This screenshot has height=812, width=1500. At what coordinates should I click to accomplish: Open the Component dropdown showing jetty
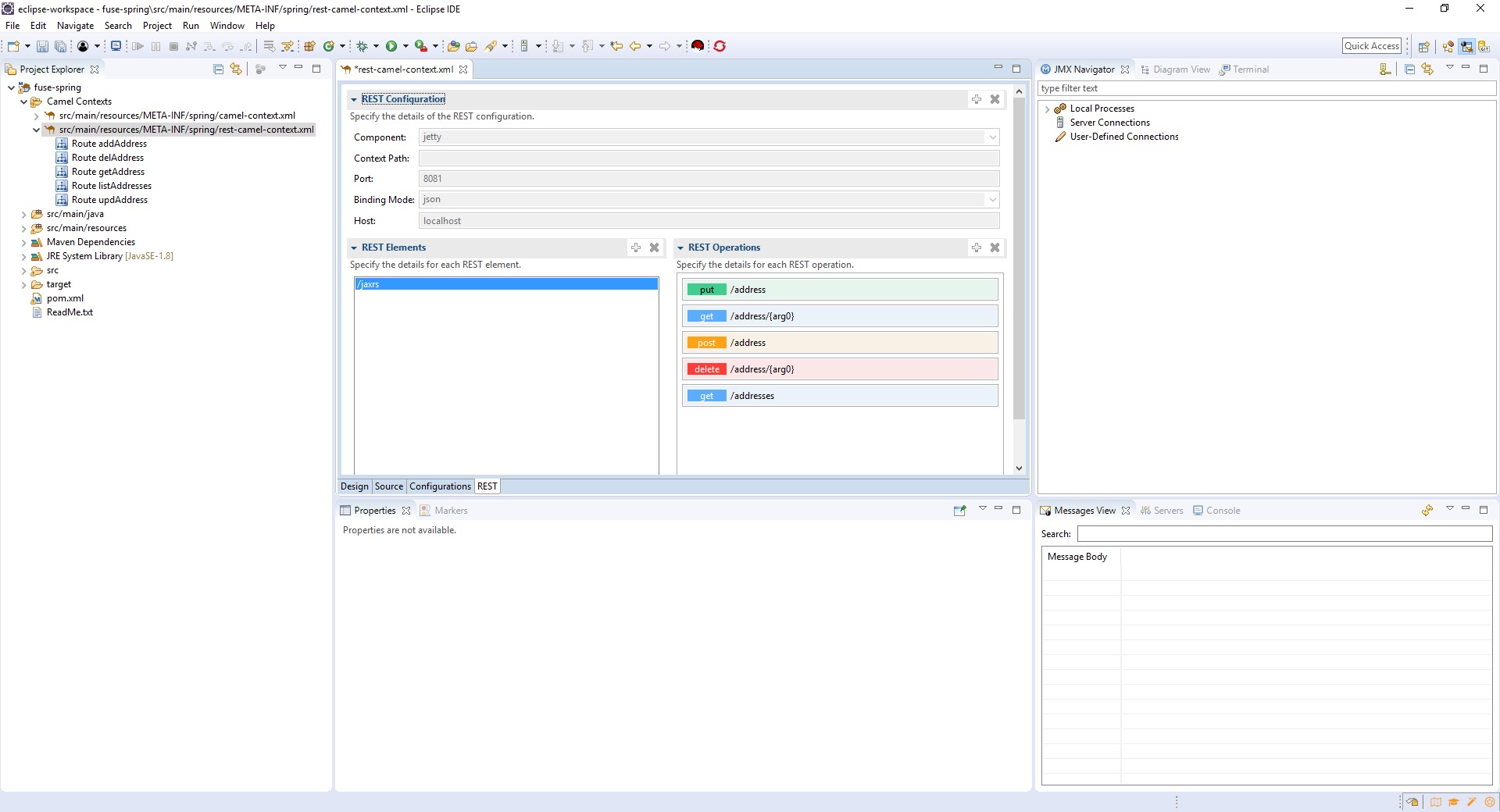point(992,137)
